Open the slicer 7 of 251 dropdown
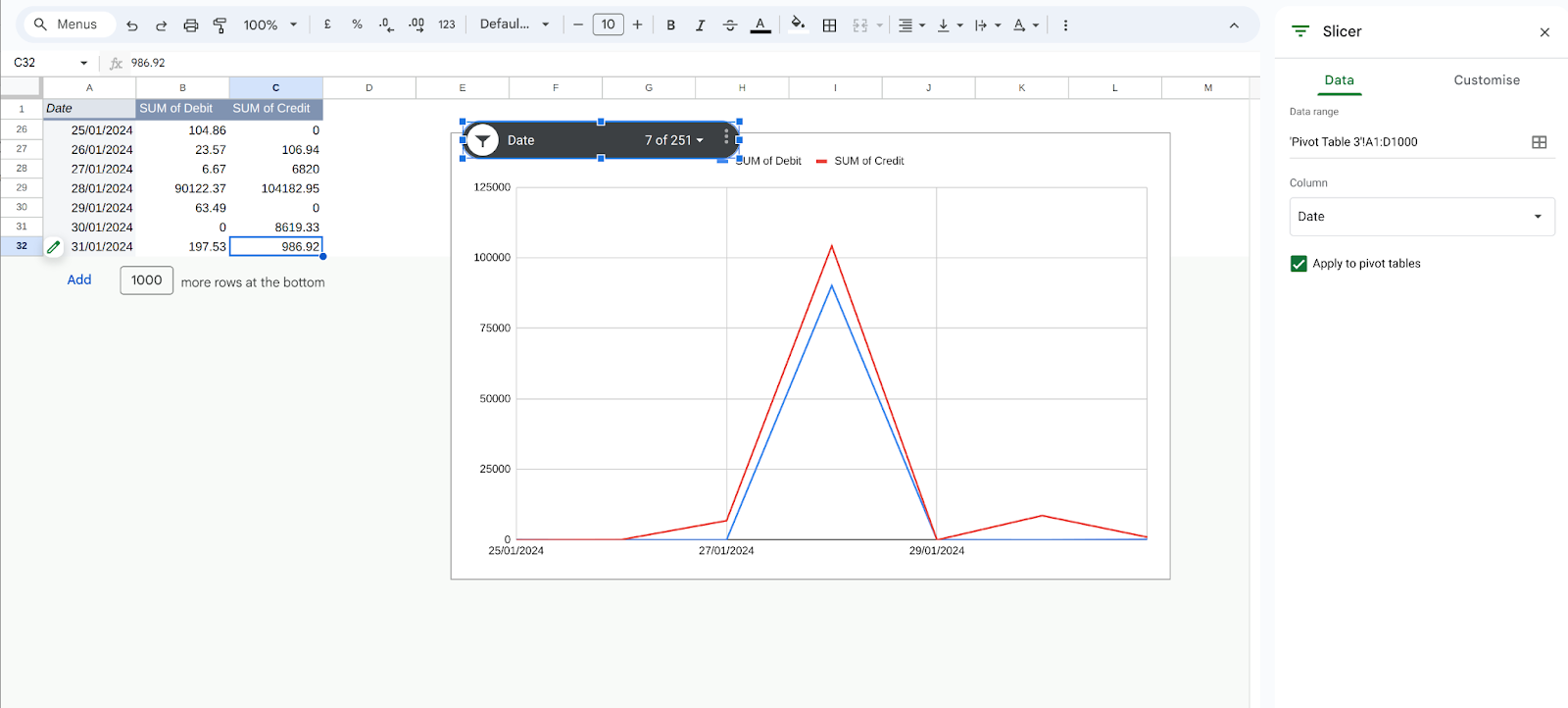Image resolution: width=1568 pixels, height=708 pixels. pyautogui.click(x=674, y=140)
